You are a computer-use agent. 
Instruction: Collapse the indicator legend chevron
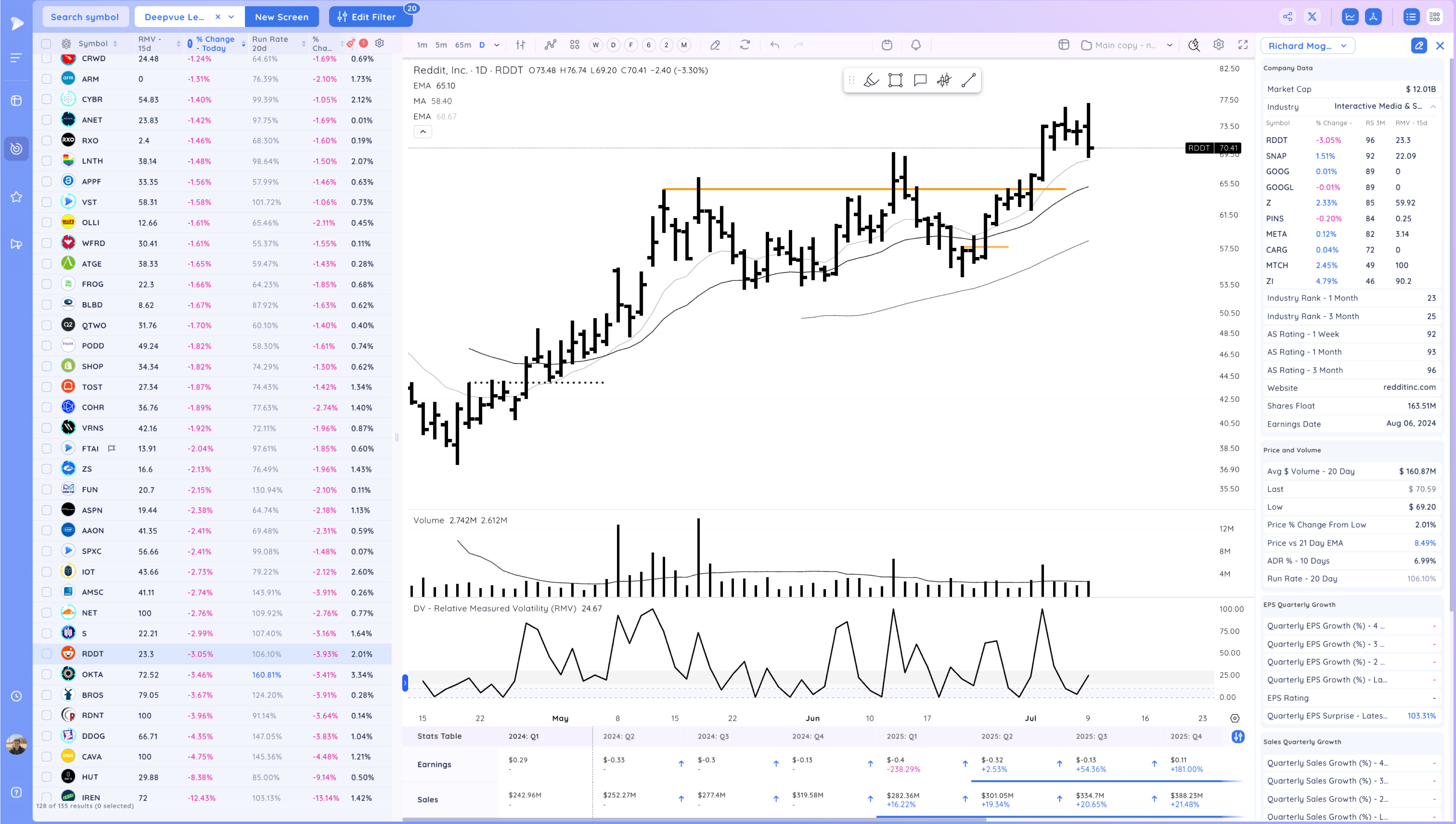pyautogui.click(x=423, y=132)
